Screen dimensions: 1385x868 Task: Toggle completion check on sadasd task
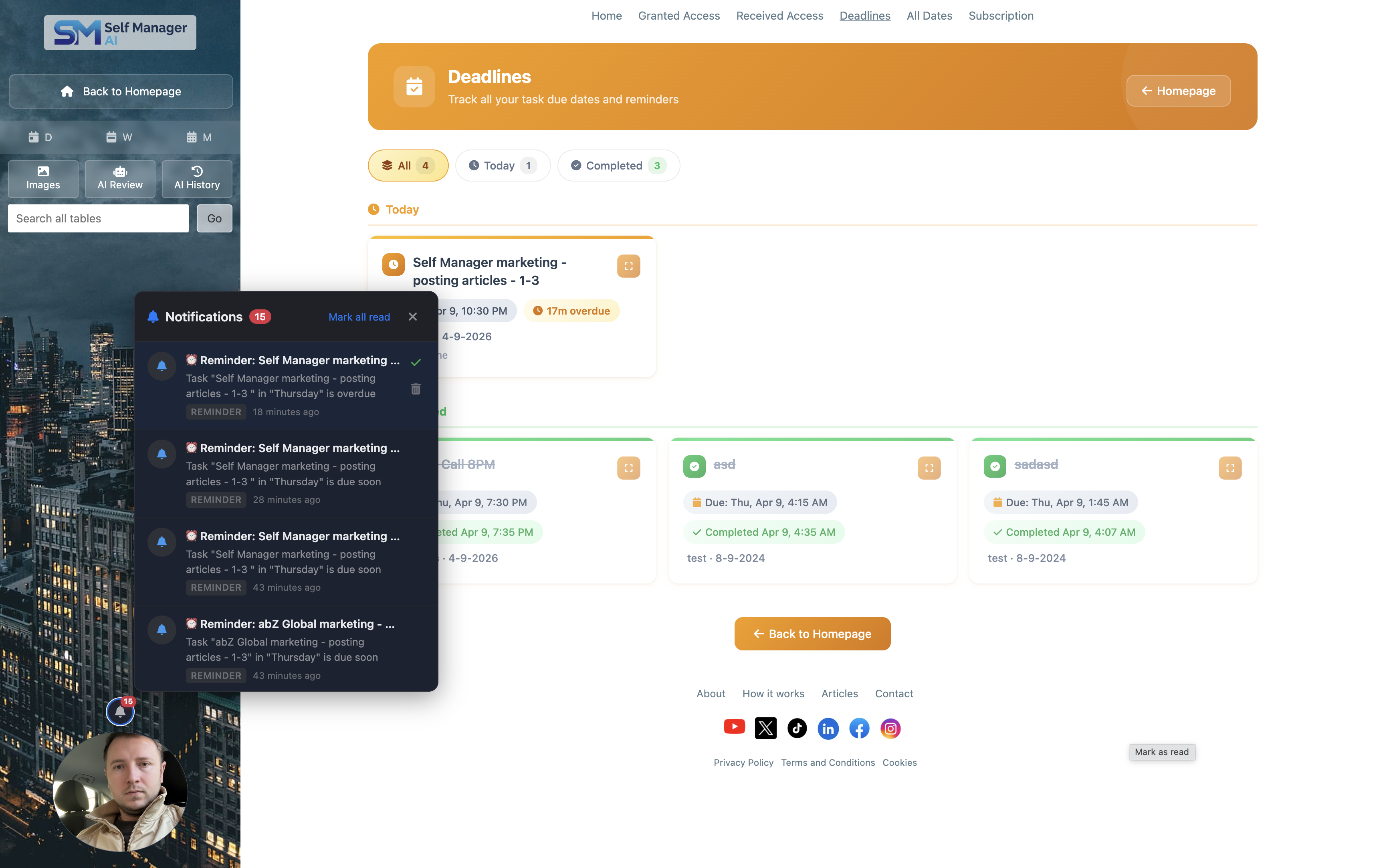[x=995, y=466]
